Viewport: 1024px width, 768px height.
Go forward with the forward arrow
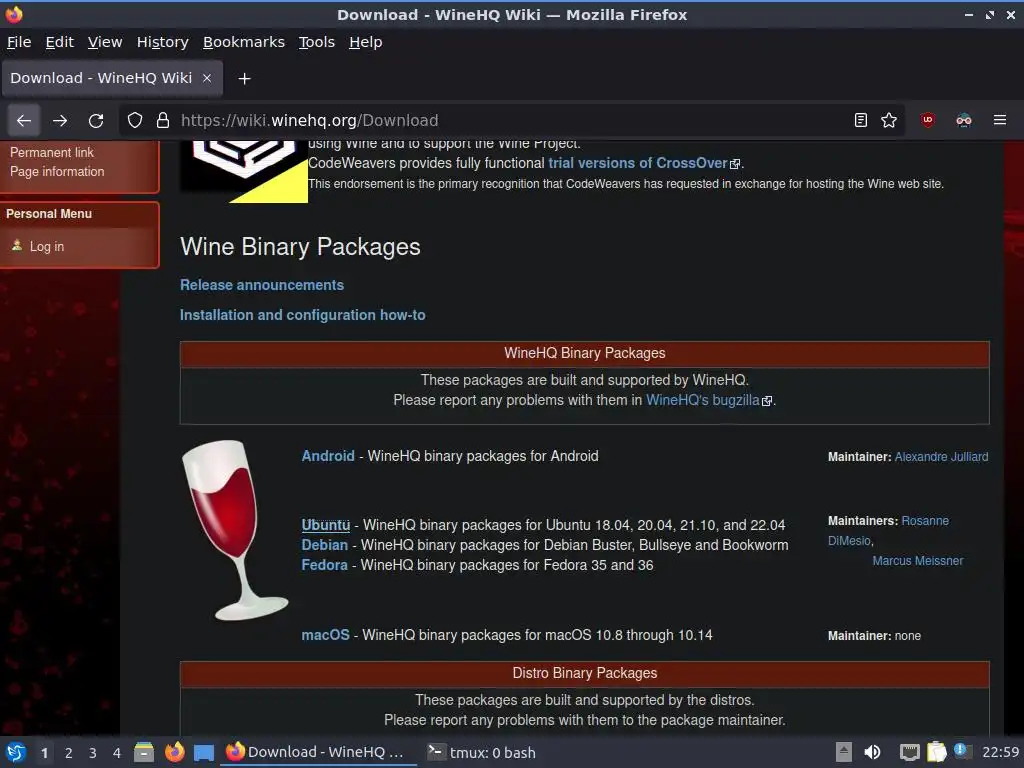pos(60,120)
